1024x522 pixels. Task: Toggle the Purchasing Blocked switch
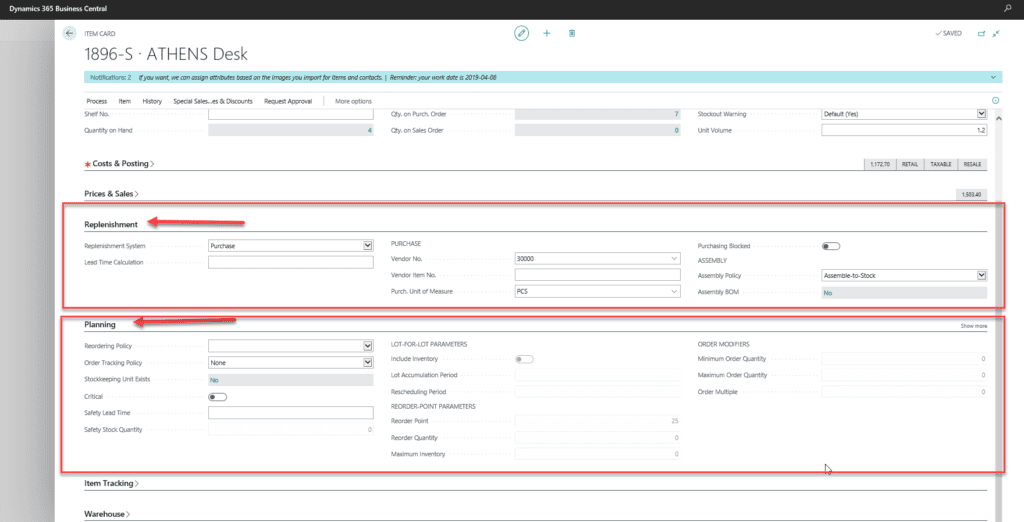(x=830, y=245)
